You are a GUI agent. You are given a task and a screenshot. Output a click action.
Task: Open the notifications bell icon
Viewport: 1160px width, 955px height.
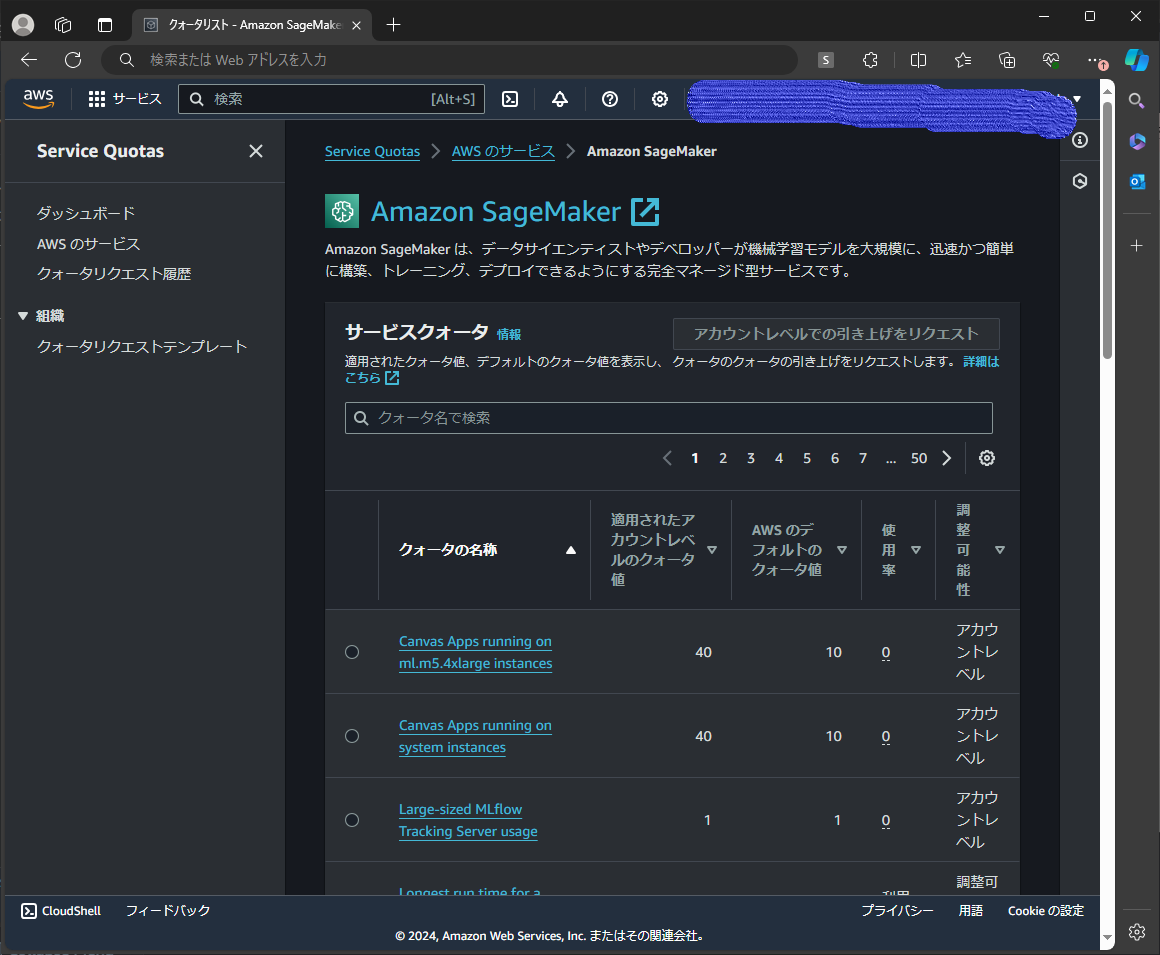(x=560, y=99)
